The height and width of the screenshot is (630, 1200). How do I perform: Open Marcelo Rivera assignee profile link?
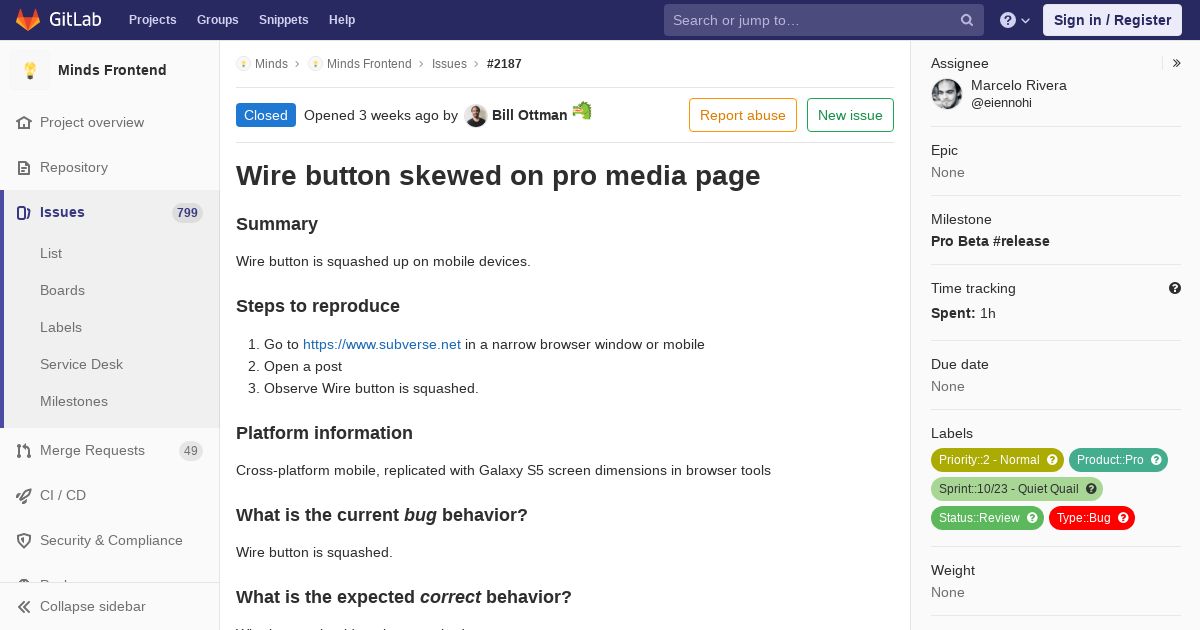coord(1019,94)
